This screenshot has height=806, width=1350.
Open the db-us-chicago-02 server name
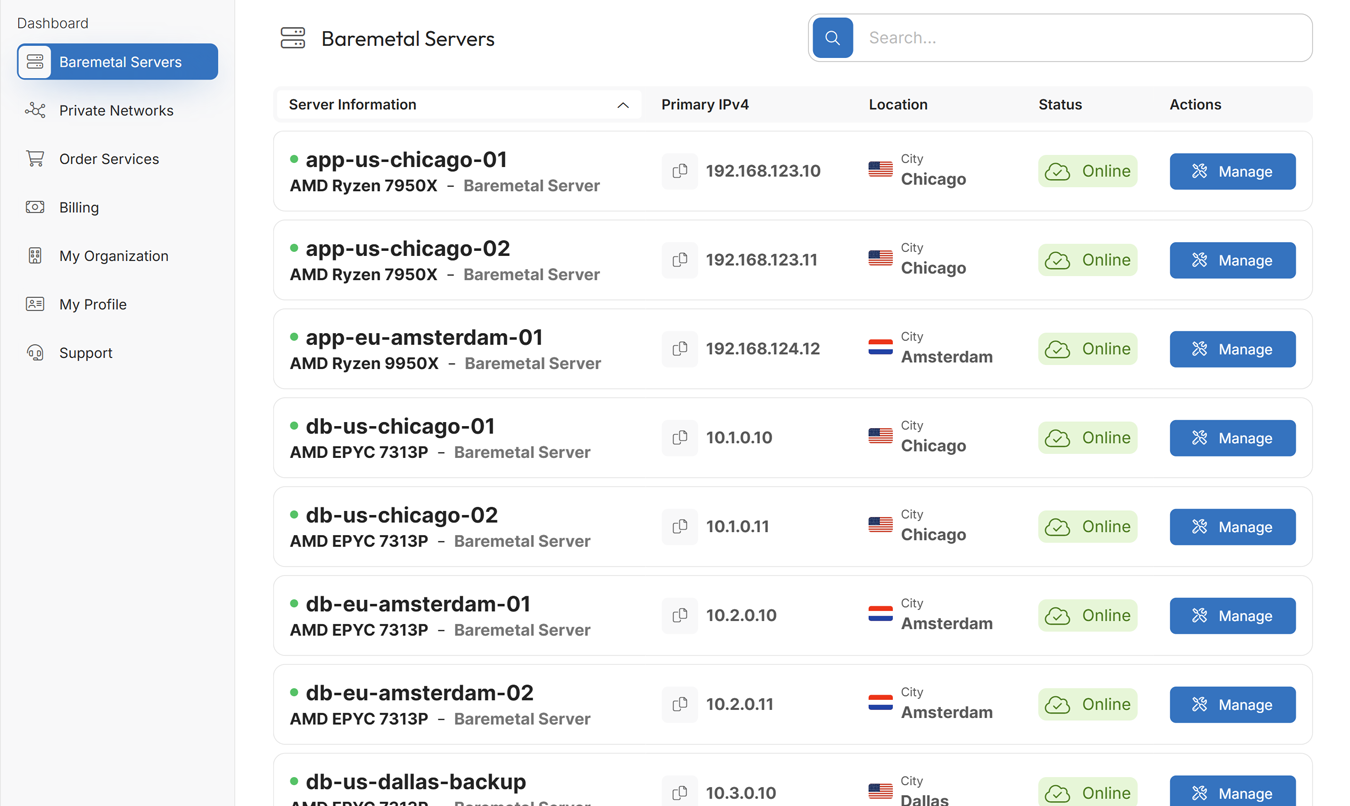(401, 515)
